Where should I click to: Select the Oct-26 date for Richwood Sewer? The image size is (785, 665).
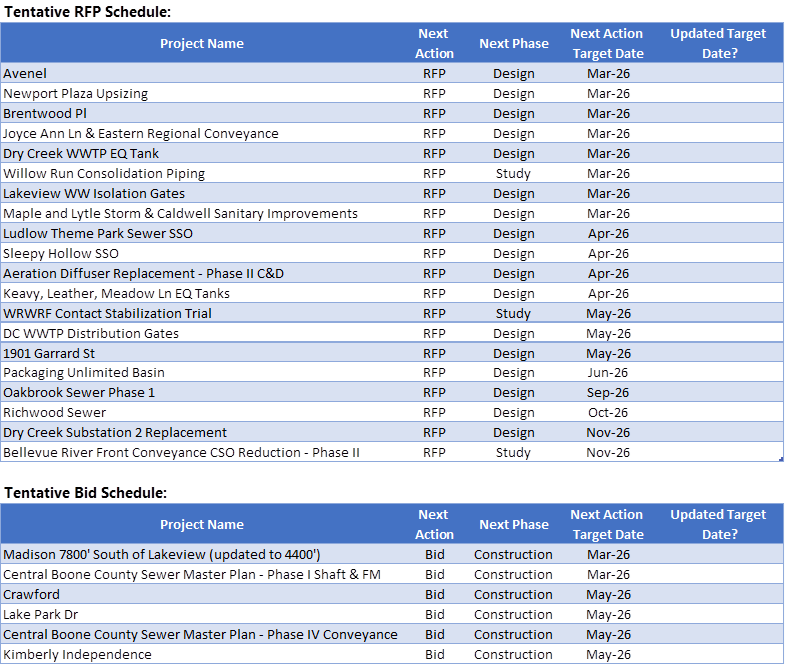pyautogui.click(x=608, y=412)
